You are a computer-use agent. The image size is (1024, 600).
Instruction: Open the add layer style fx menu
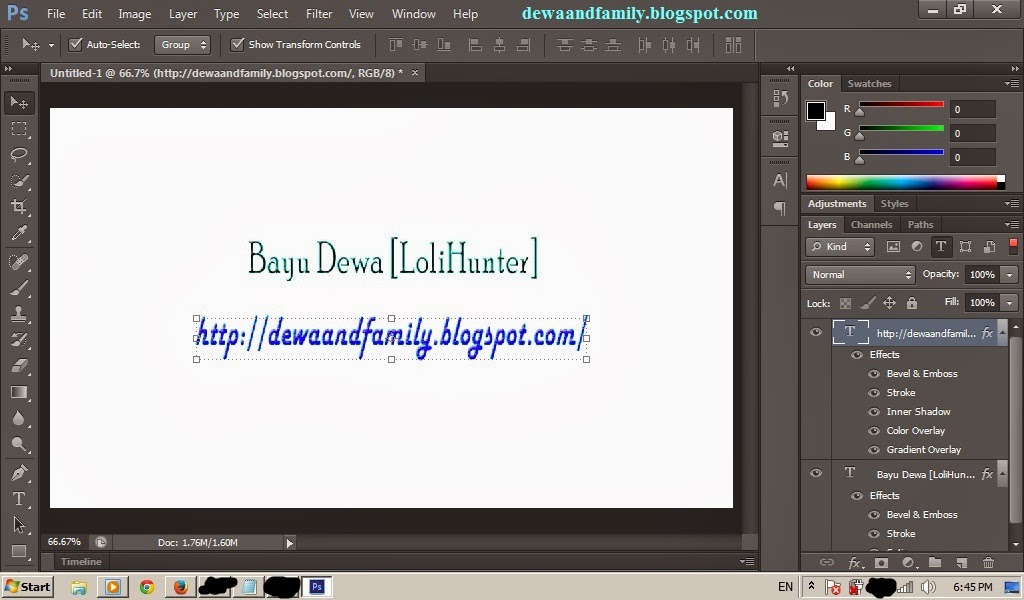pyautogui.click(x=854, y=562)
